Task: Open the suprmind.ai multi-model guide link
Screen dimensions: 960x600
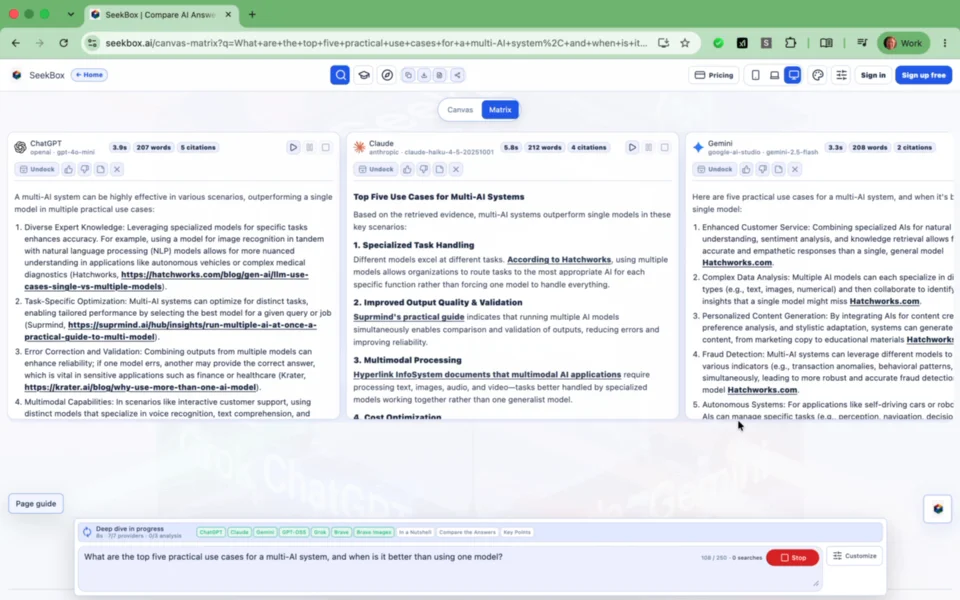Action: click(x=171, y=331)
